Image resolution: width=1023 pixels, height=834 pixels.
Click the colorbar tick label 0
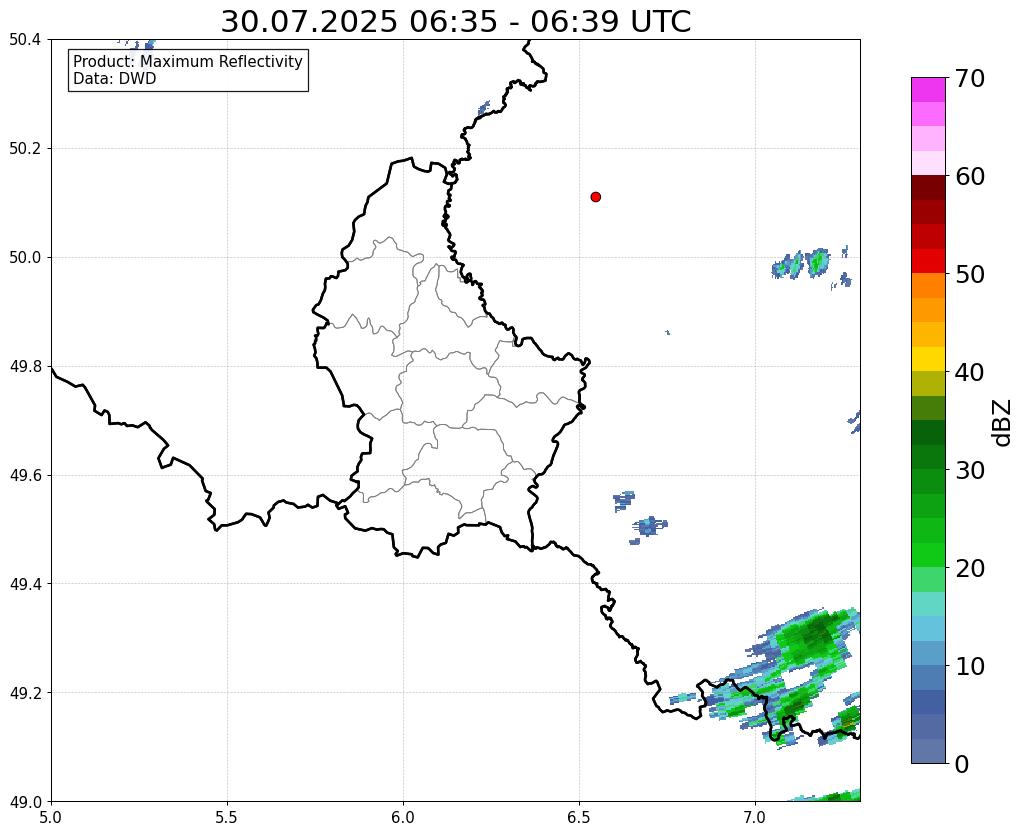[962, 764]
